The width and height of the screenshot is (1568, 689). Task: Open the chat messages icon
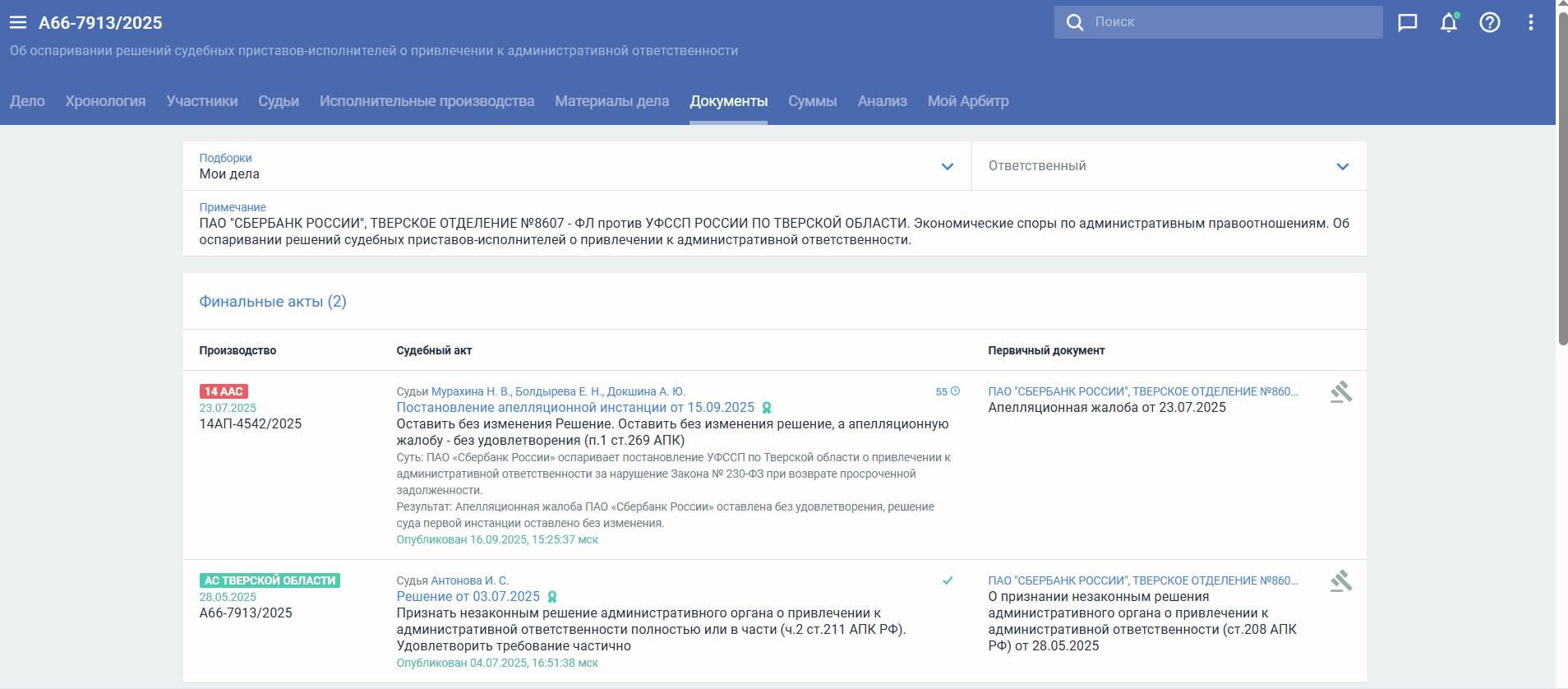[1408, 23]
